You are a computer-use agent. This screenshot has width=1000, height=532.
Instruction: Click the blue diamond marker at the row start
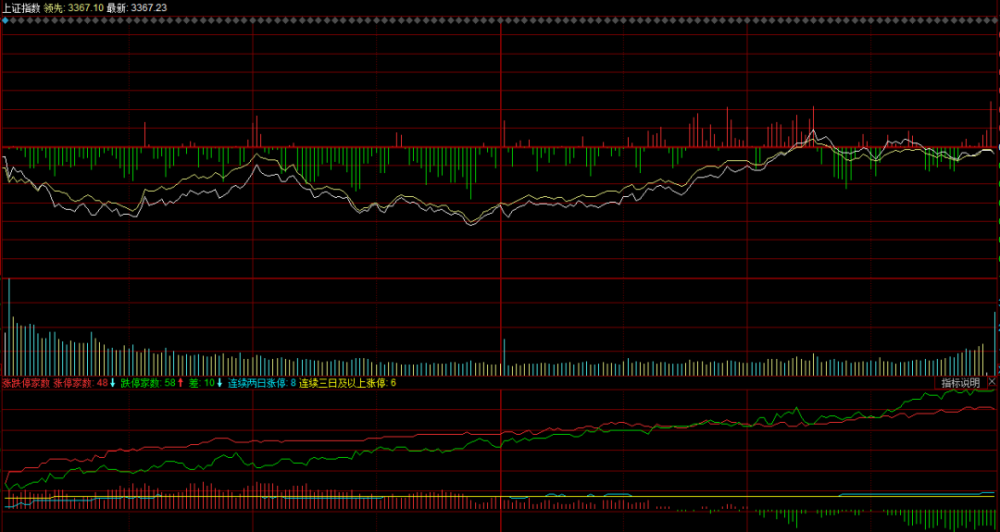[x=5, y=20]
